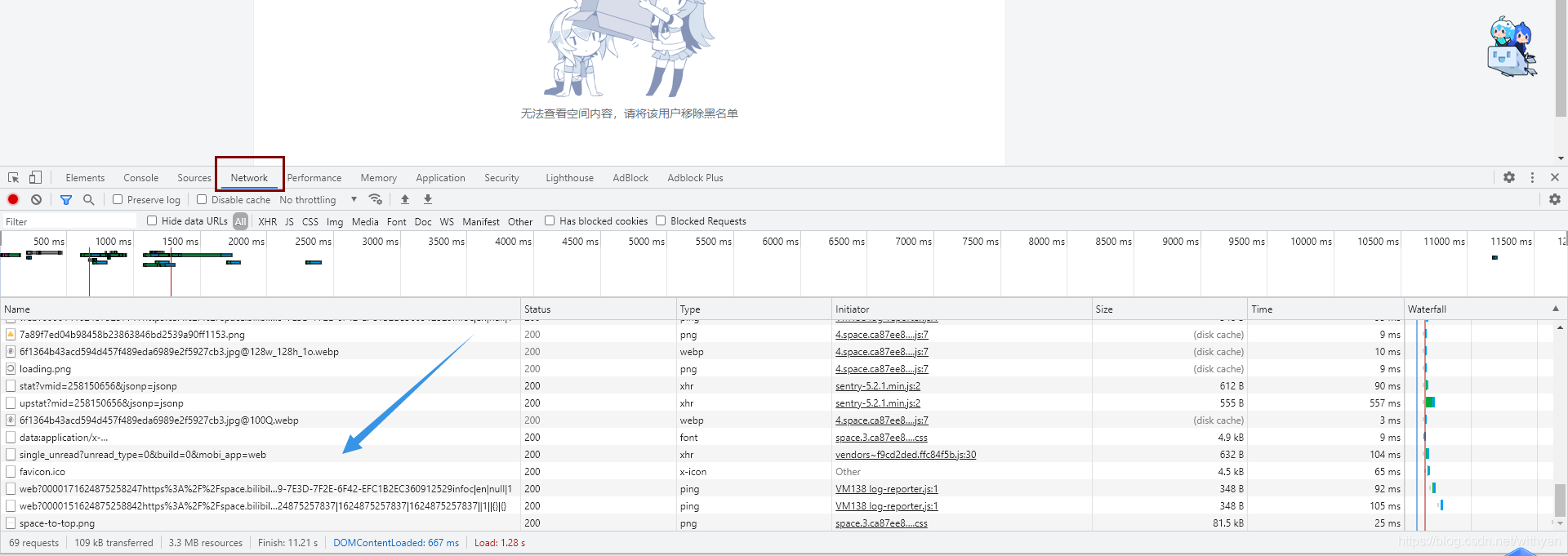Check Blocked Requests option
1568x556 pixels.
[661, 220]
